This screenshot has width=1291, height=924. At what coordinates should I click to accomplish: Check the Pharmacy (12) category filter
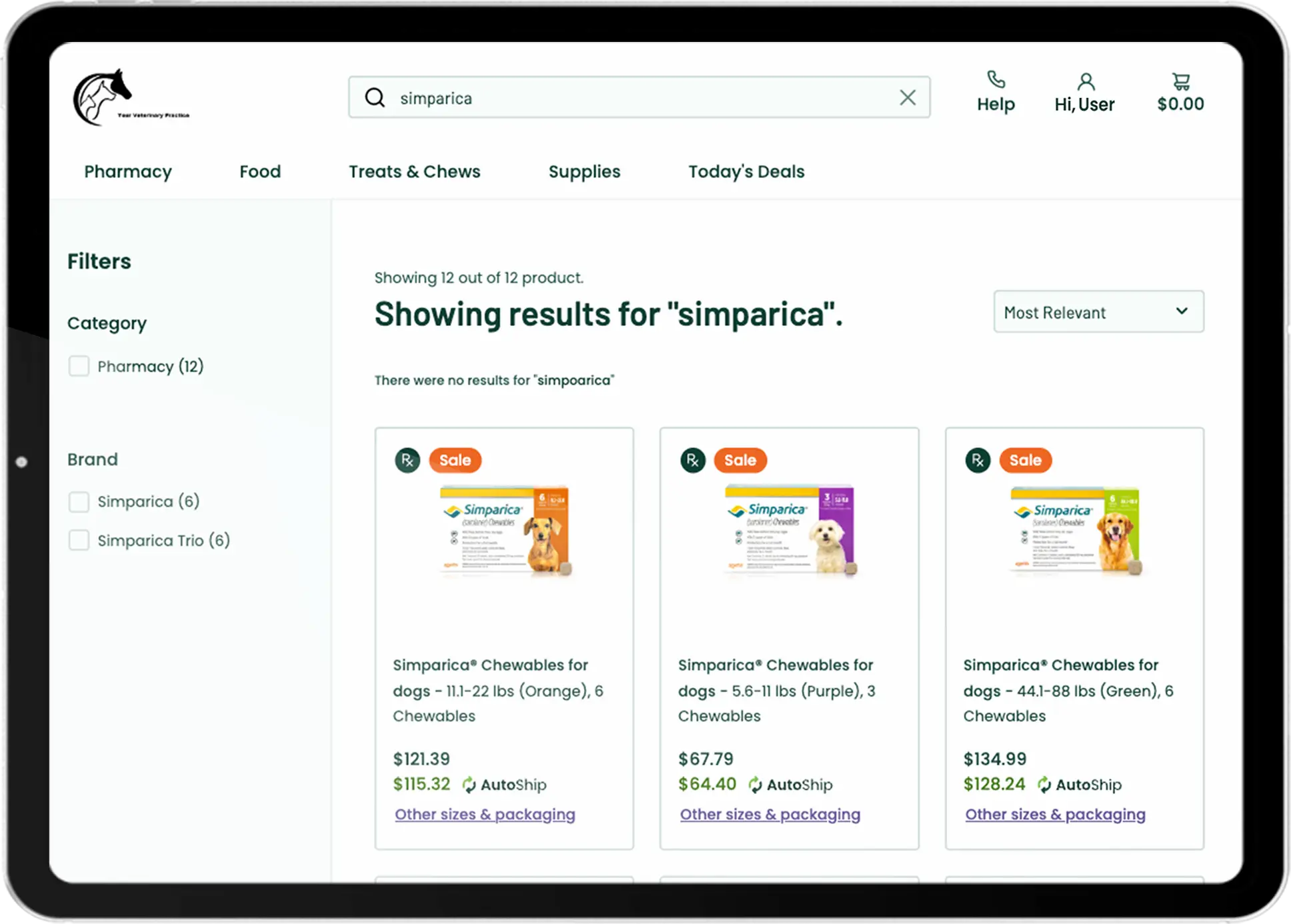point(79,366)
